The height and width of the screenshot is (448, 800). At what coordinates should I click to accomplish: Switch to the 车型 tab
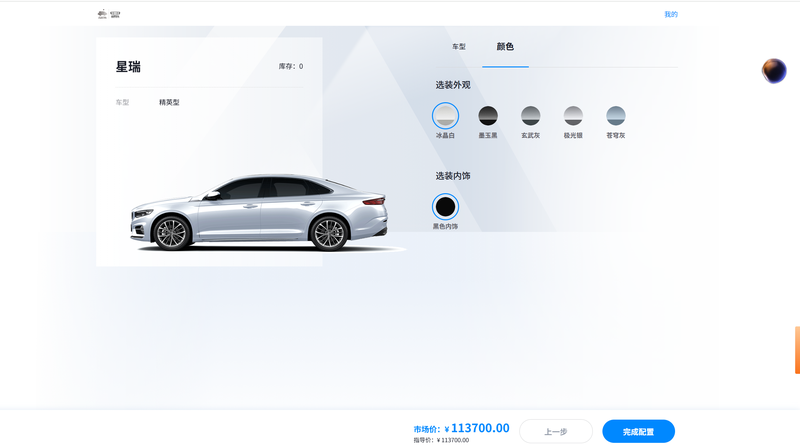coord(459,46)
